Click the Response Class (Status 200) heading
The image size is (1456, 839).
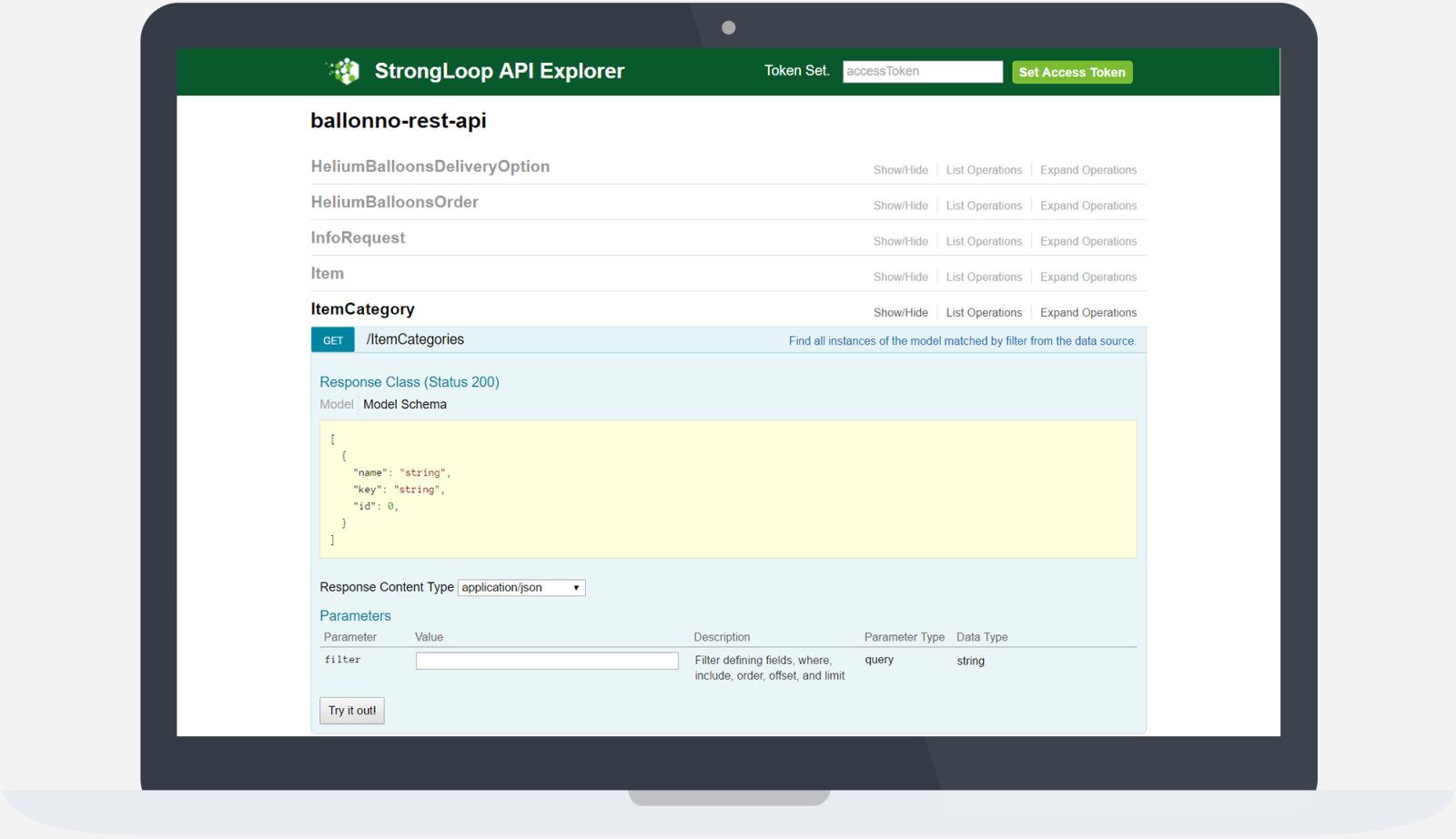[409, 382]
